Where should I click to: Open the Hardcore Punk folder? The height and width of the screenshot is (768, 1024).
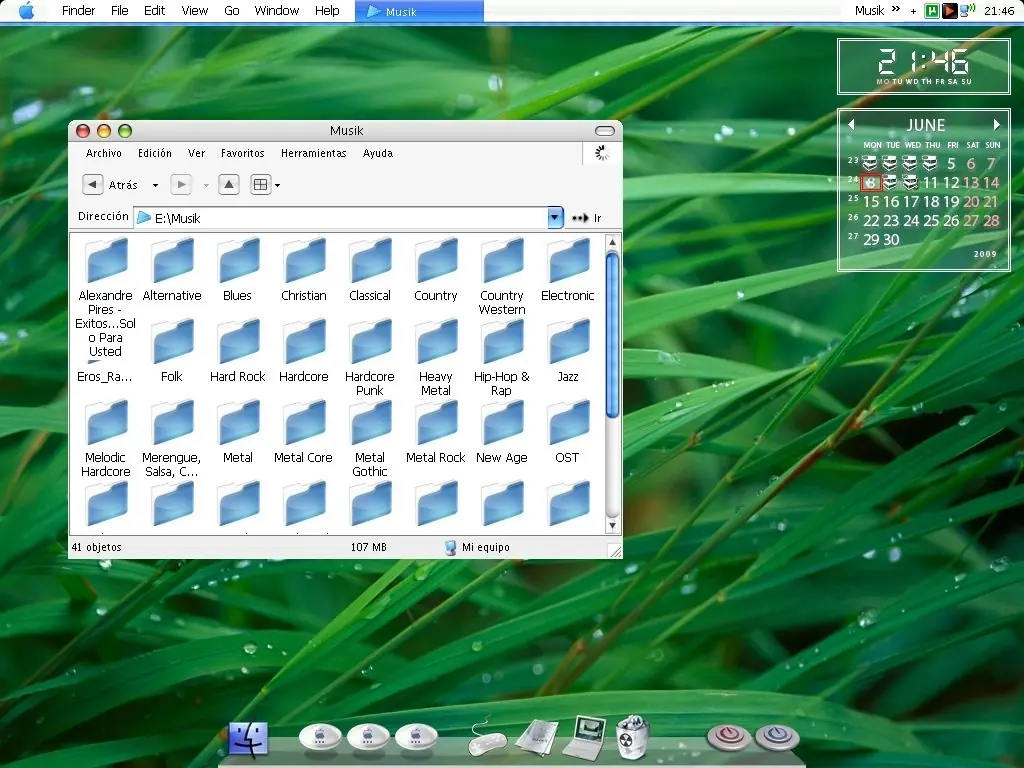pyautogui.click(x=370, y=358)
